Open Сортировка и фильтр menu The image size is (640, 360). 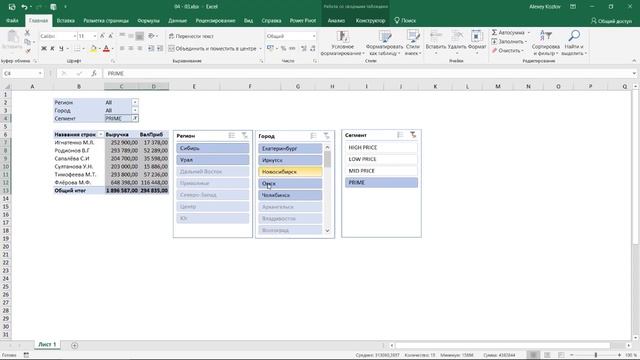(546, 43)
